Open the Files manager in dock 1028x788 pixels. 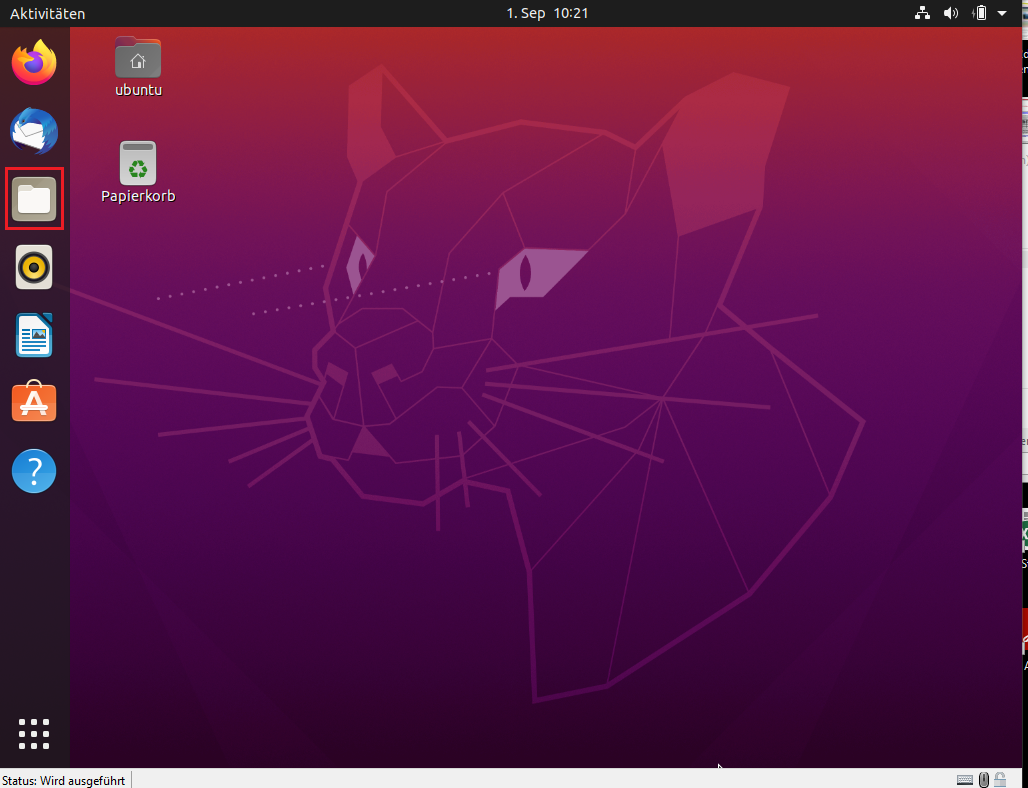click(x=34, y=199)
